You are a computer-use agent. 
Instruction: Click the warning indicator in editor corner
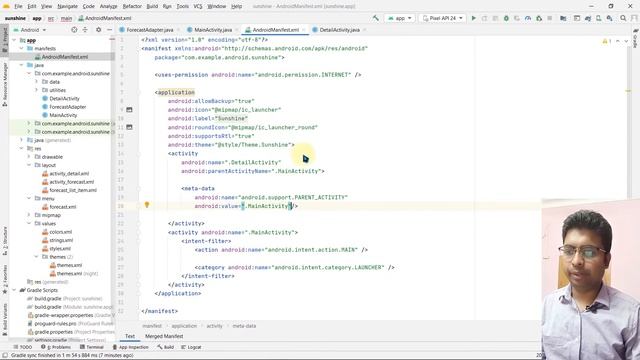click(607, 41)
